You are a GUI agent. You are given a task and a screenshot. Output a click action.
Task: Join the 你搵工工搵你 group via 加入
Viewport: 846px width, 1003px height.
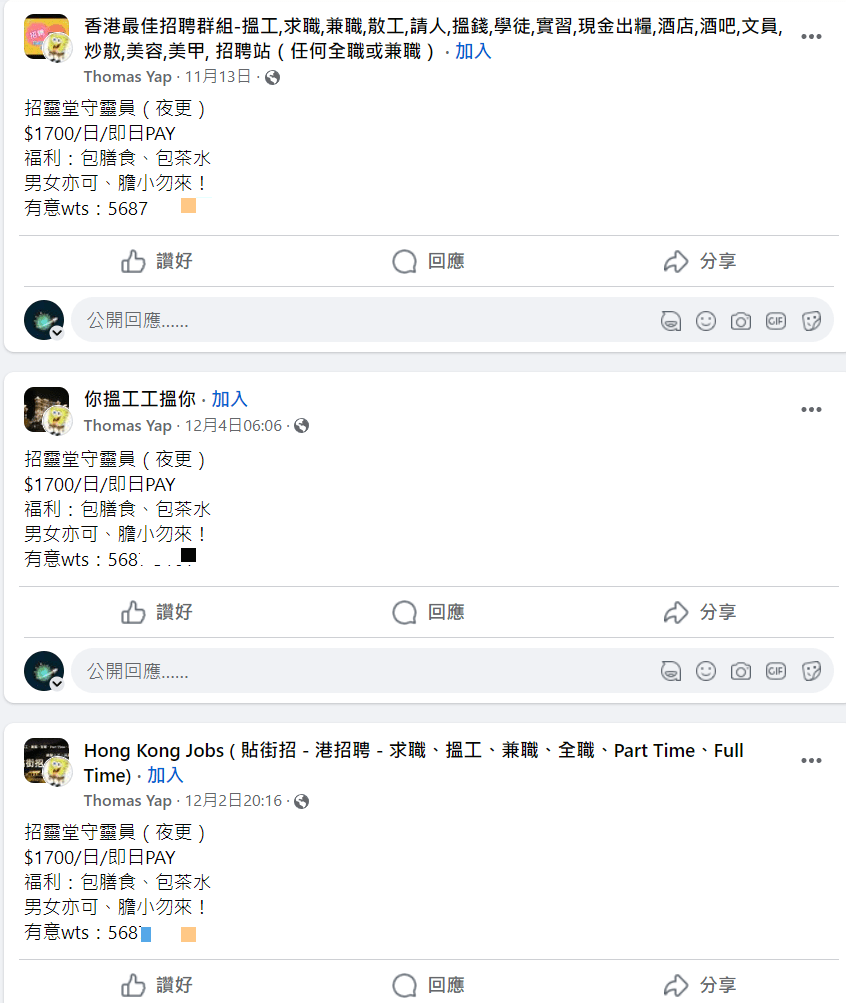(229, 400)
